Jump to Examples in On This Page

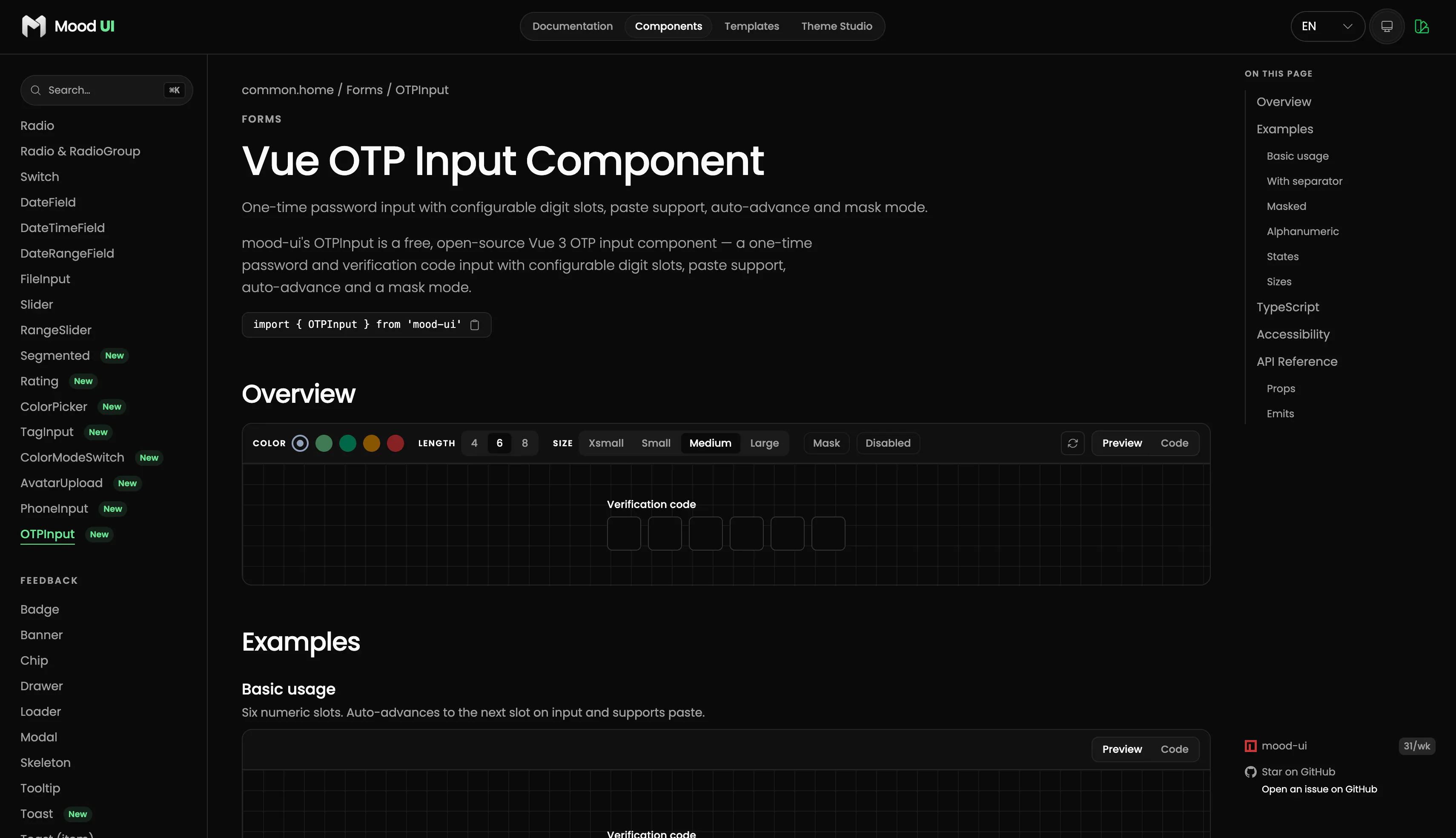(x=1284, y=129)
